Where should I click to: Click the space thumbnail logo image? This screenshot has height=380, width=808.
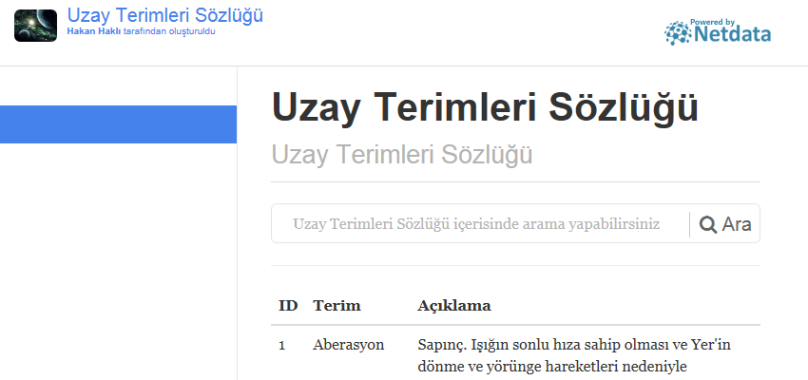point(36,25)
